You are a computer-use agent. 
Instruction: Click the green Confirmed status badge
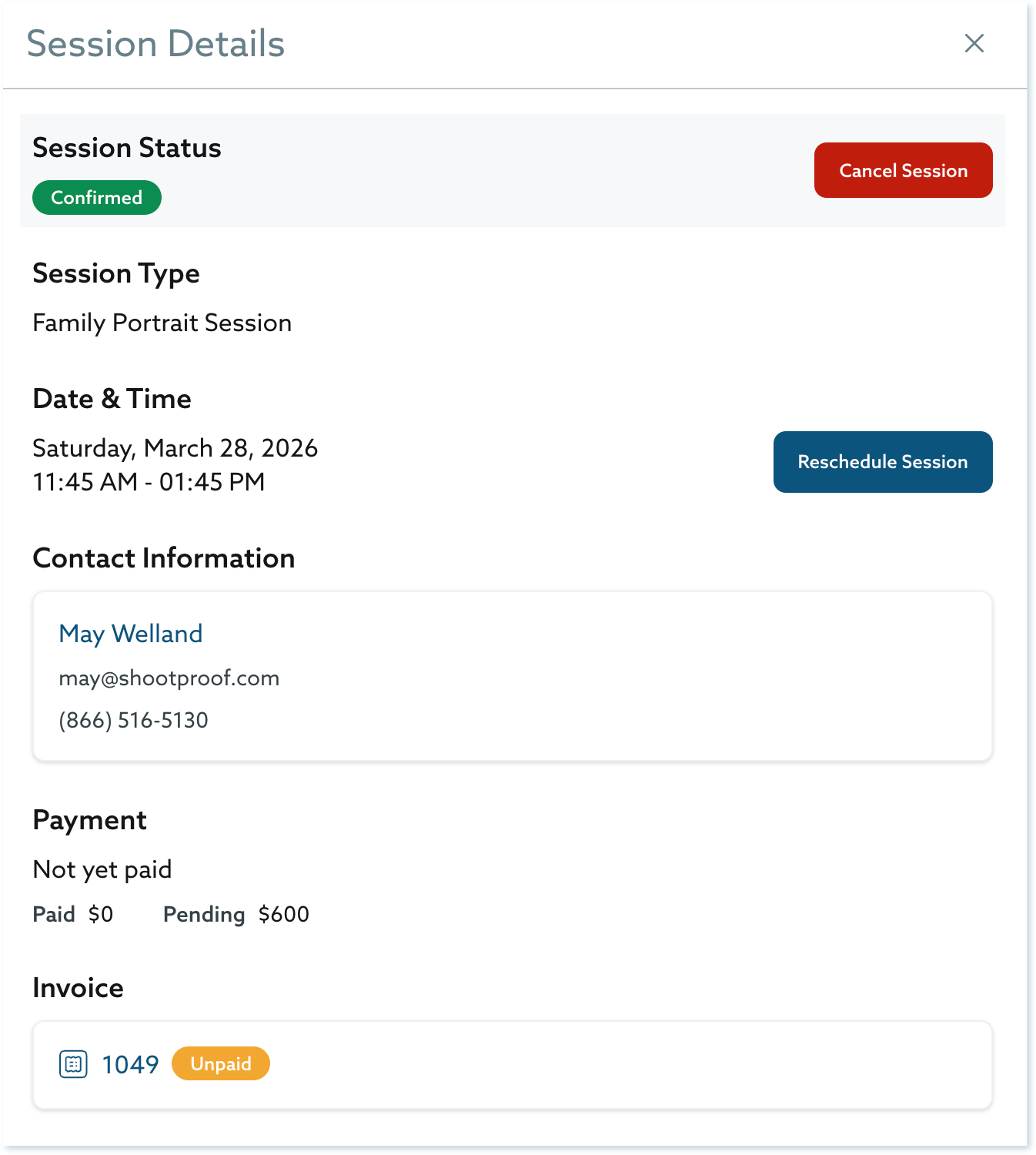pos(97,198)
